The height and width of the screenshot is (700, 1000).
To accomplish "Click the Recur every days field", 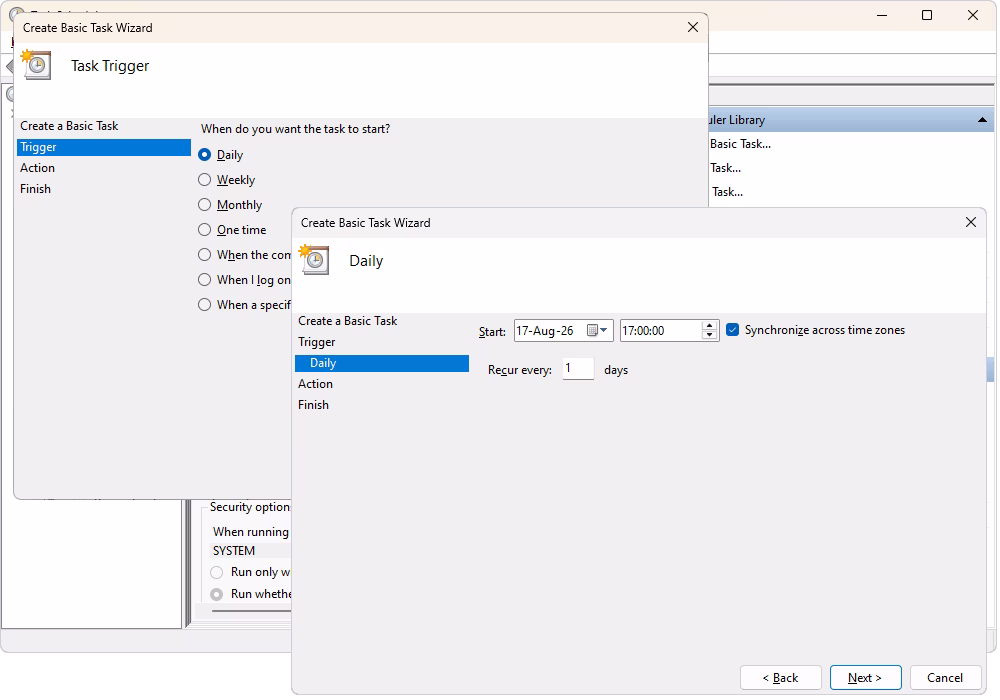I will (578, 368).
